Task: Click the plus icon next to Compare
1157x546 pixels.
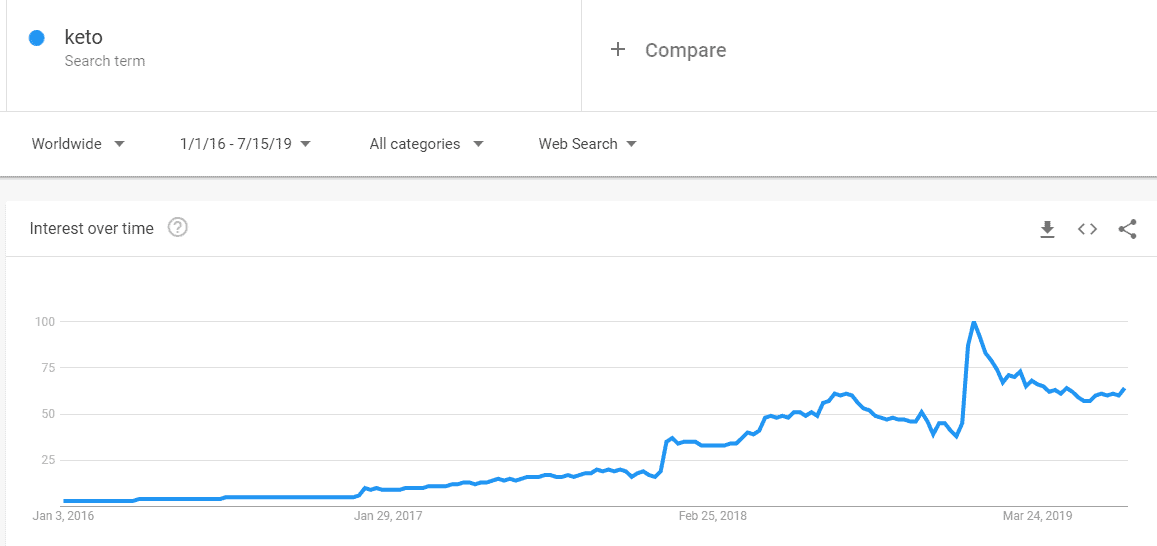Action: (x=618, y=49)
